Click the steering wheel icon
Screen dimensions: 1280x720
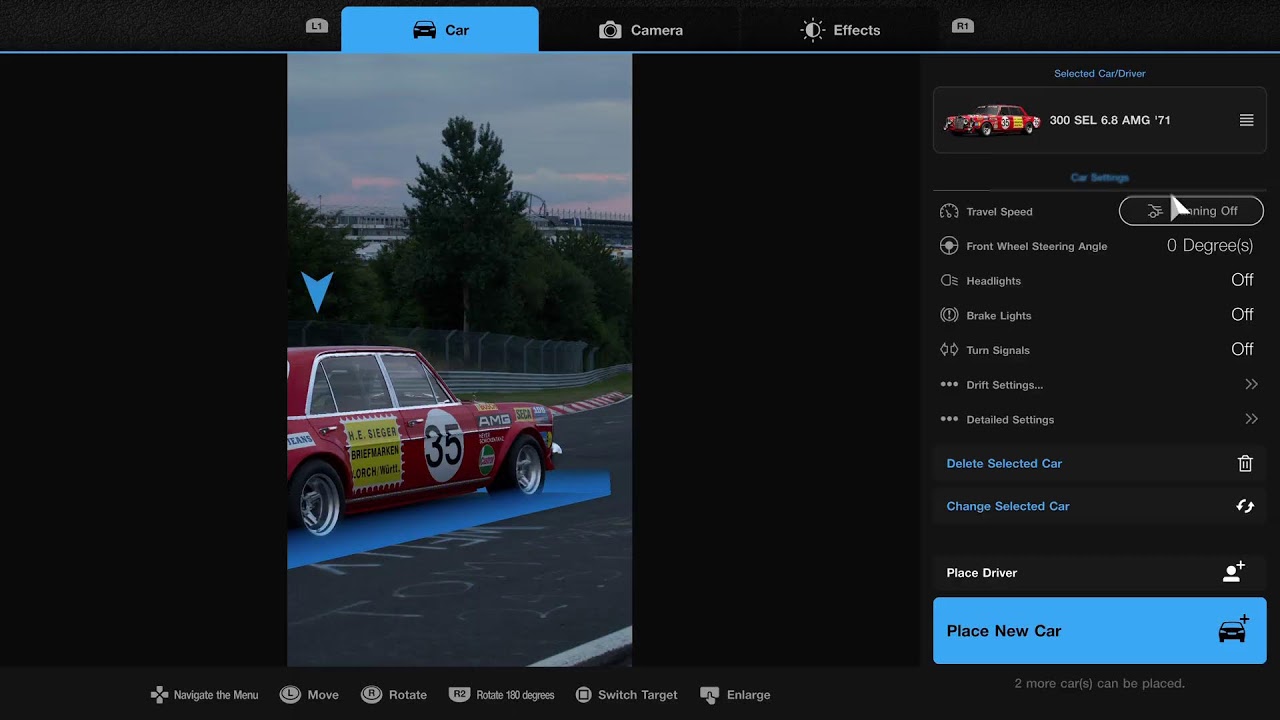[x=949, y=246]
